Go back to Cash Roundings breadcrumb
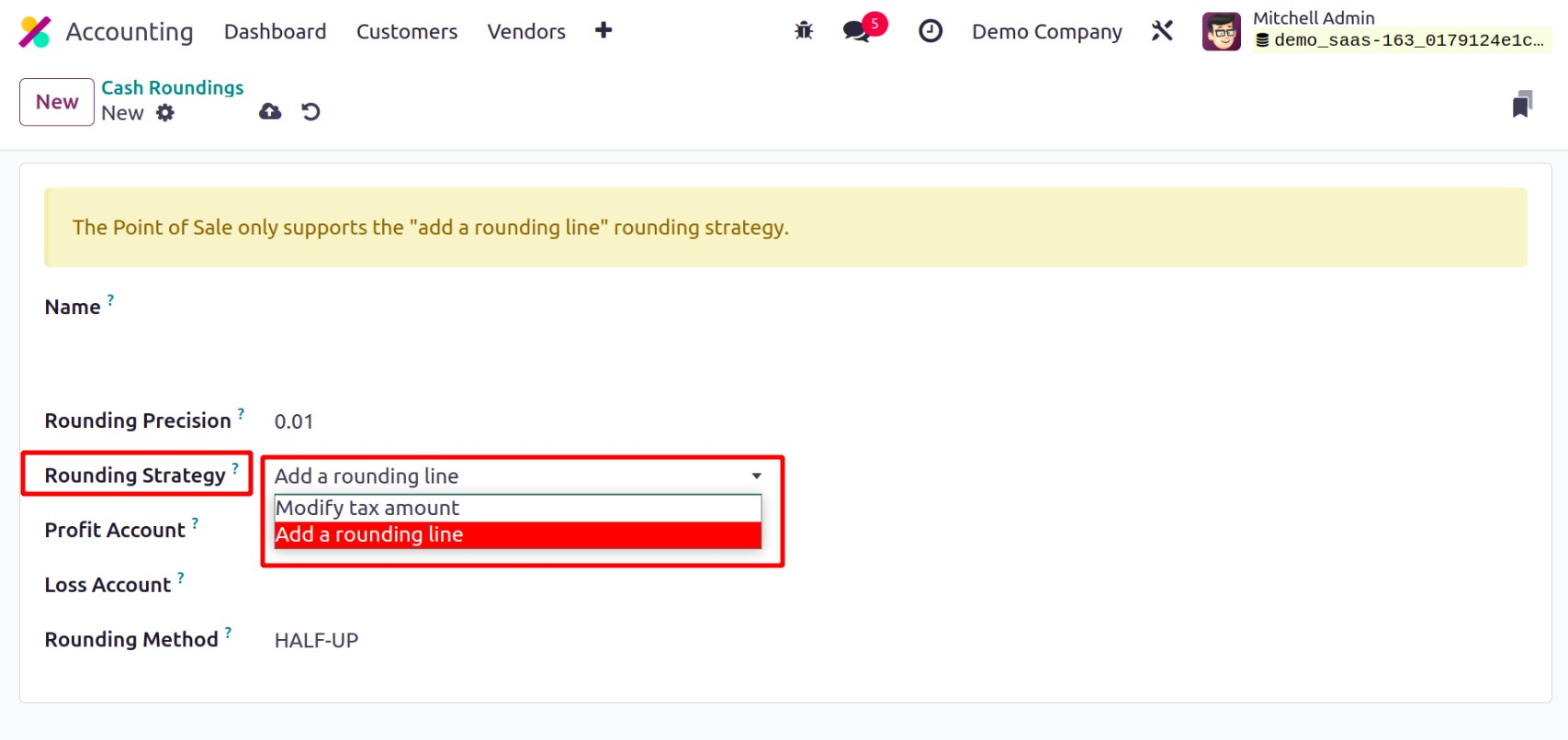Viewport: 1568px width, 740px height. (173, 88)
